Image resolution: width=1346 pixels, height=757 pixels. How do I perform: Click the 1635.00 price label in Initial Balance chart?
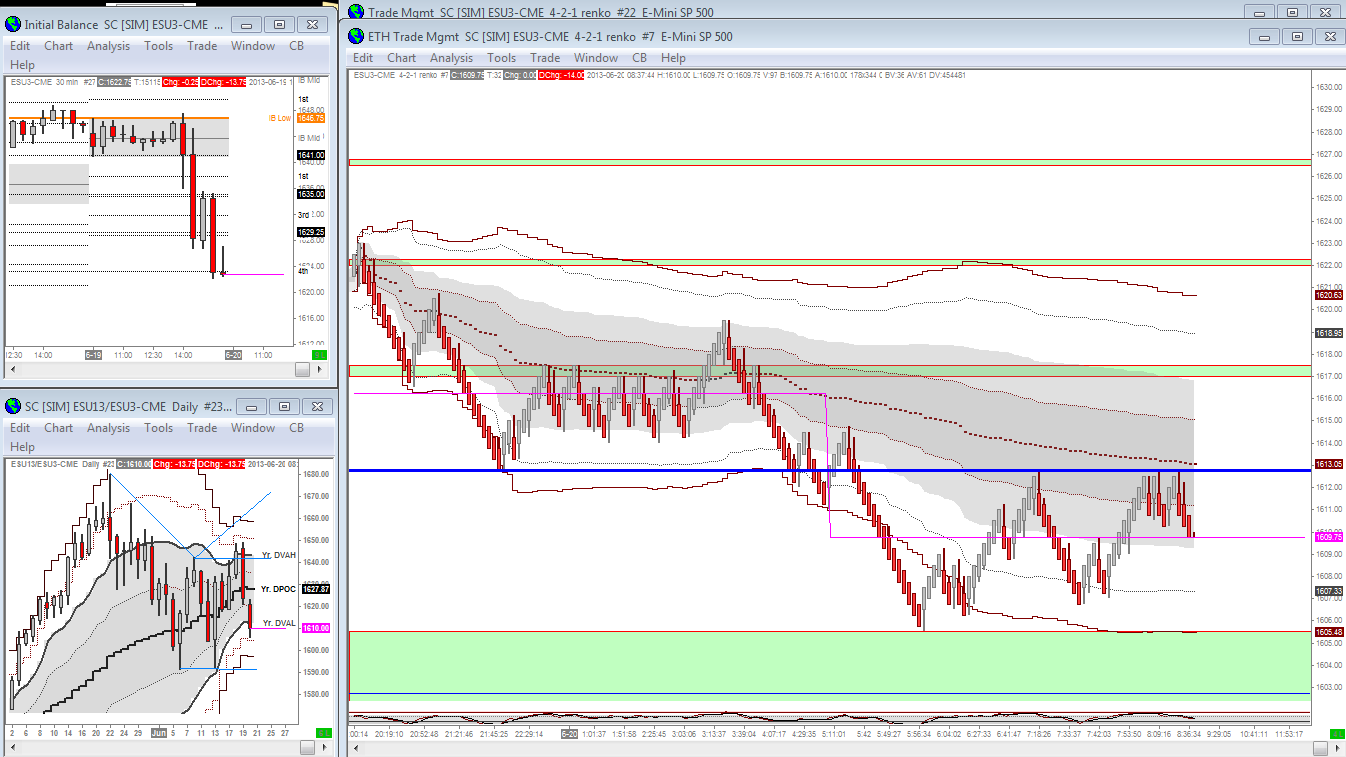click(311, 194)
